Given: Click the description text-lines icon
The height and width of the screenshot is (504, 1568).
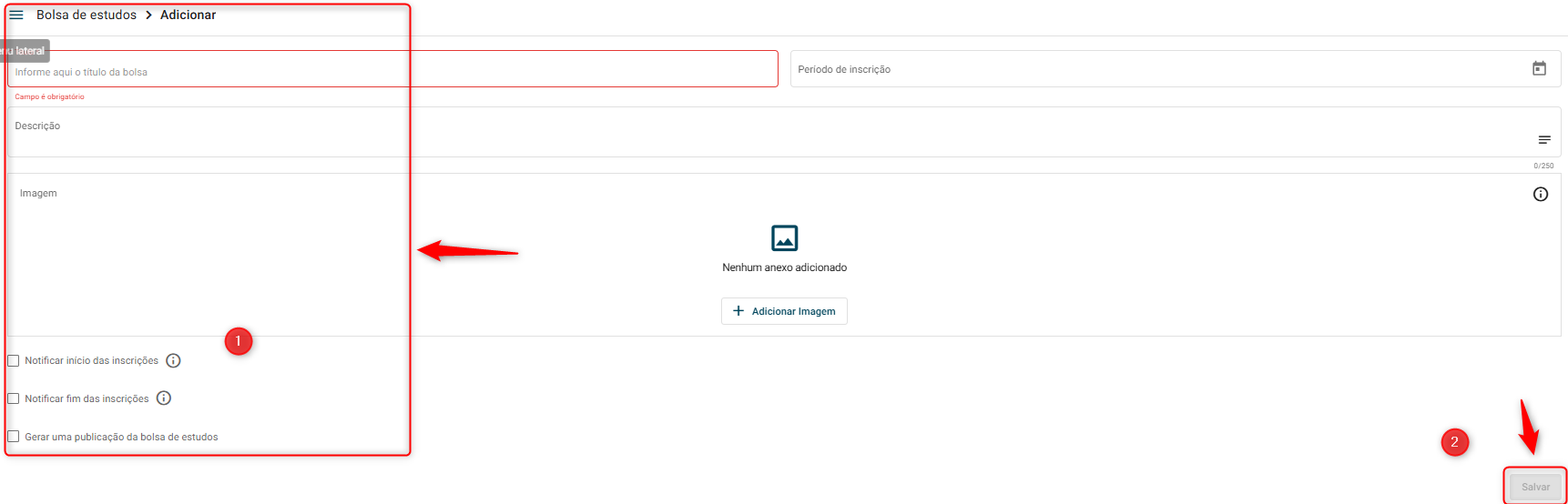Looking at the screenshot, I should coord(1544,139).
